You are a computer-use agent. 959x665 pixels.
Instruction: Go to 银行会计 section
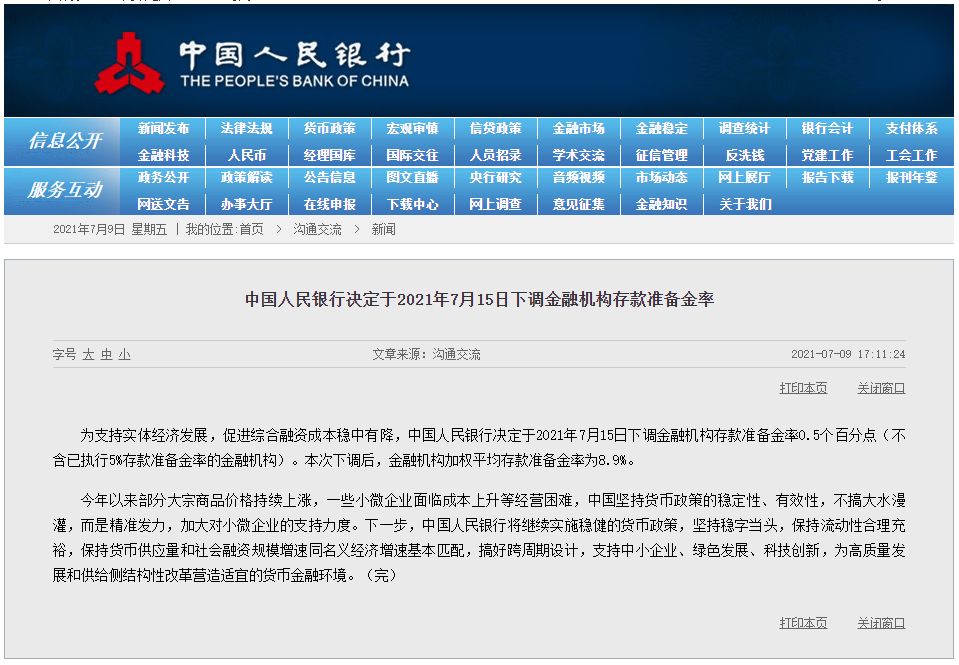point(828,128)
